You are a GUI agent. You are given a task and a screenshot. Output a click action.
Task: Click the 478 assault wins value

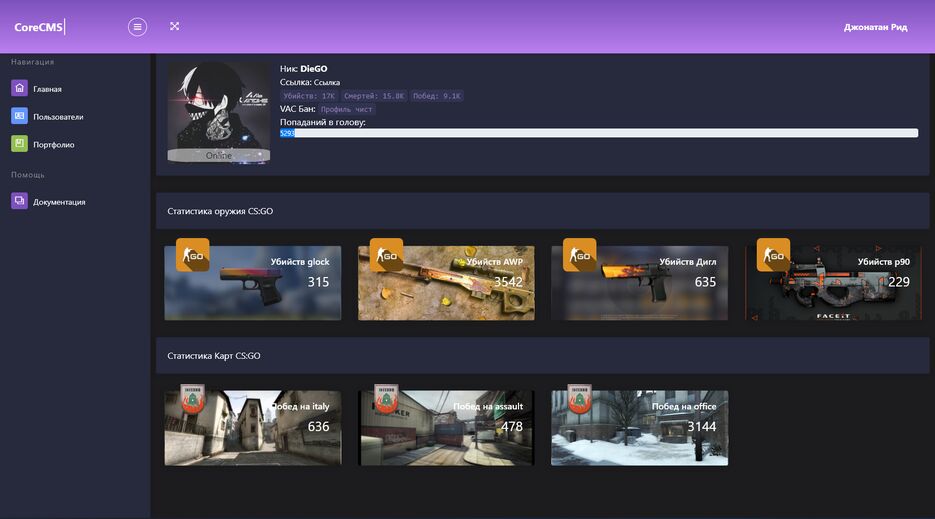(x=512, y=427)
